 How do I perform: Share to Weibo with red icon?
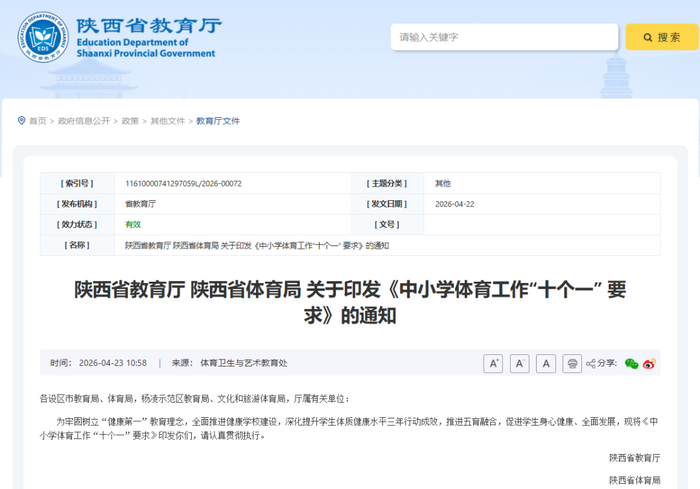(x=649, y=364)
